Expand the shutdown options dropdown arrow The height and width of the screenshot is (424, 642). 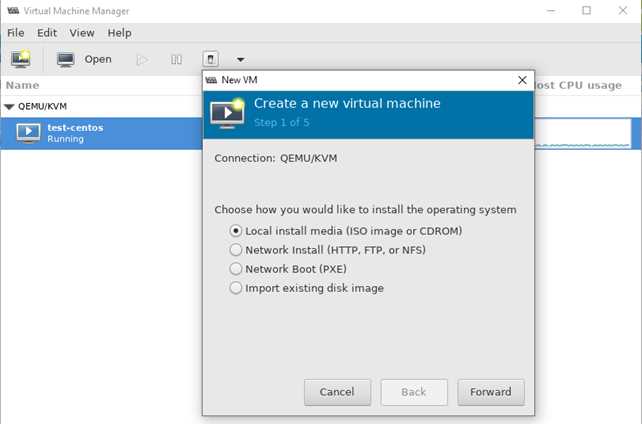point(240,60)
